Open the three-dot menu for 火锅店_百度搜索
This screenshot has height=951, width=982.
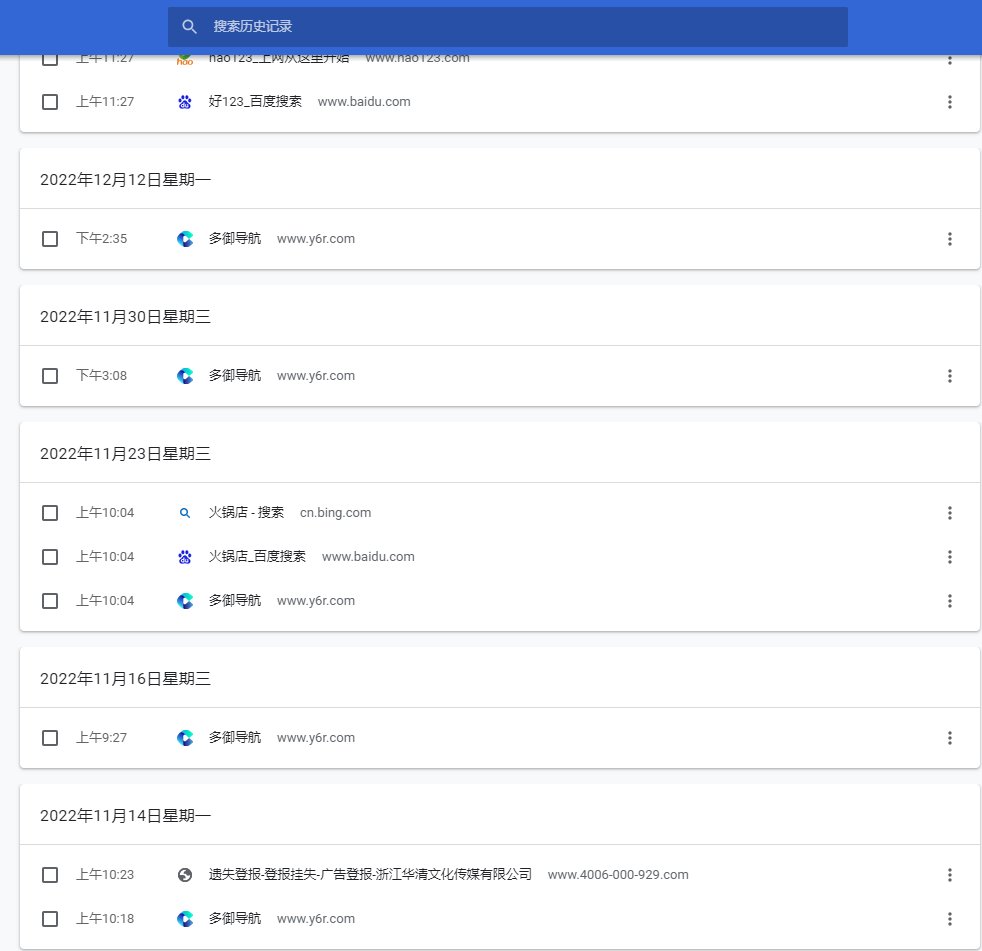pyautogui.click(x=949, y=556)
